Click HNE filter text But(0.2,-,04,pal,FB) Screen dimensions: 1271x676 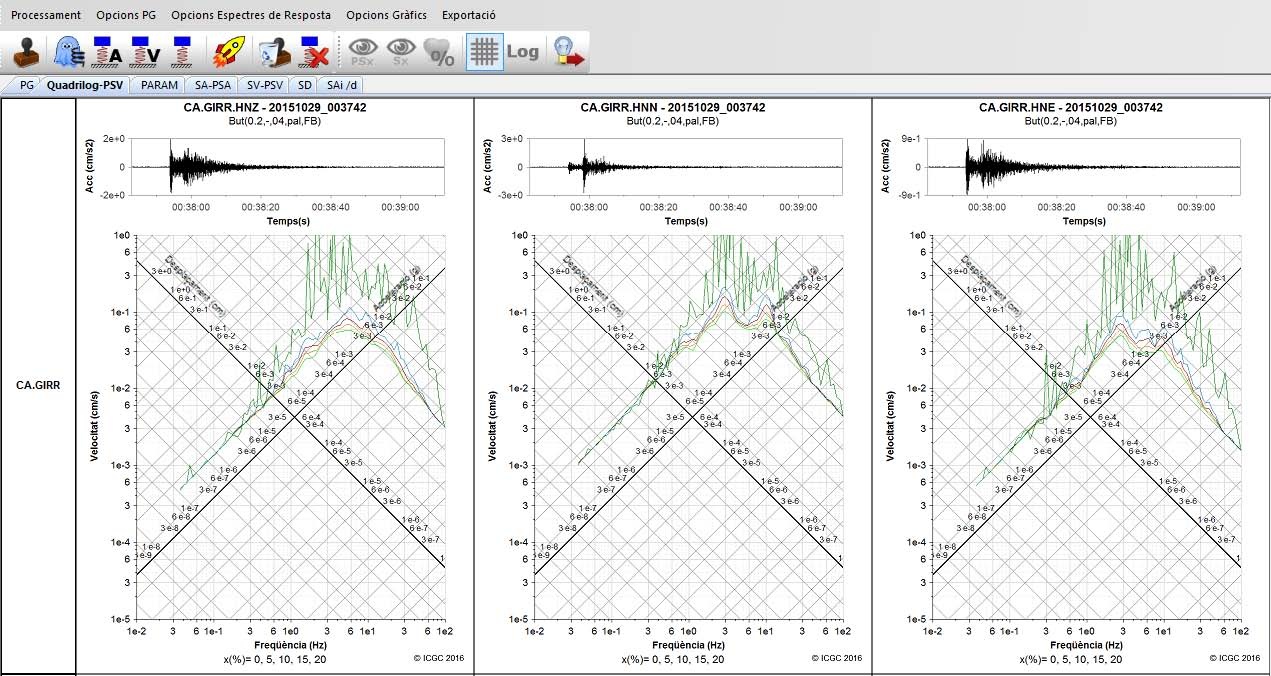tap(1070, 121)
